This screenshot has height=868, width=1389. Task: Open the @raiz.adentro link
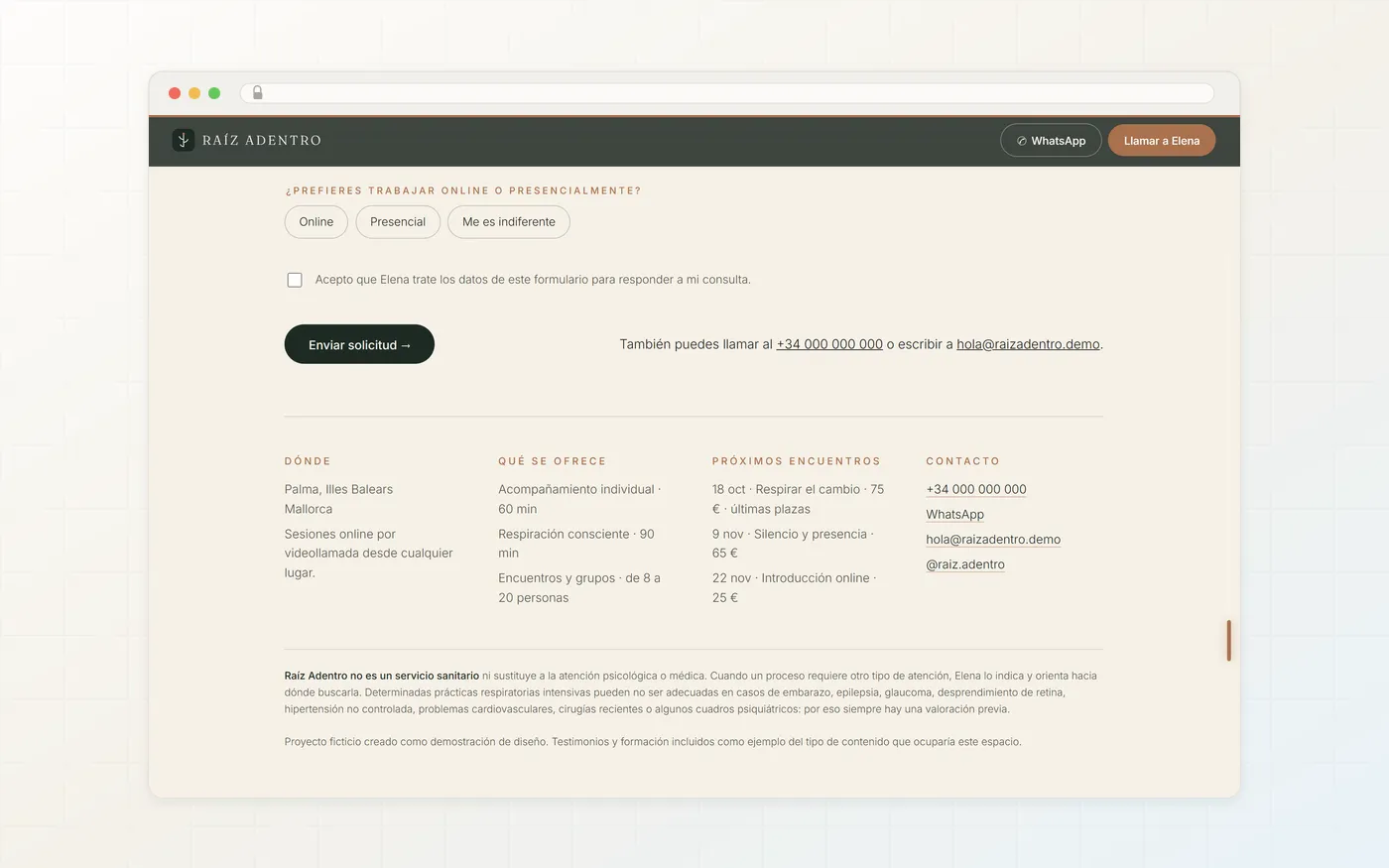coord(965,564)
